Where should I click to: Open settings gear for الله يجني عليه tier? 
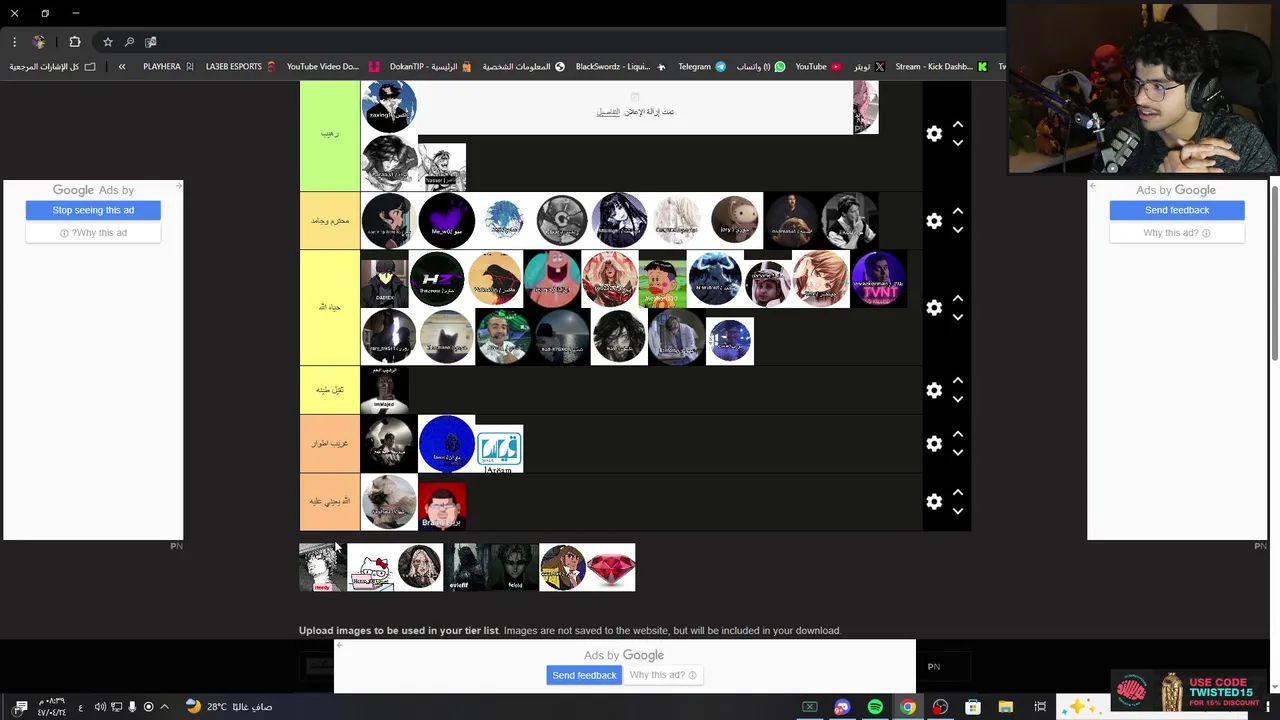point(934,502)
